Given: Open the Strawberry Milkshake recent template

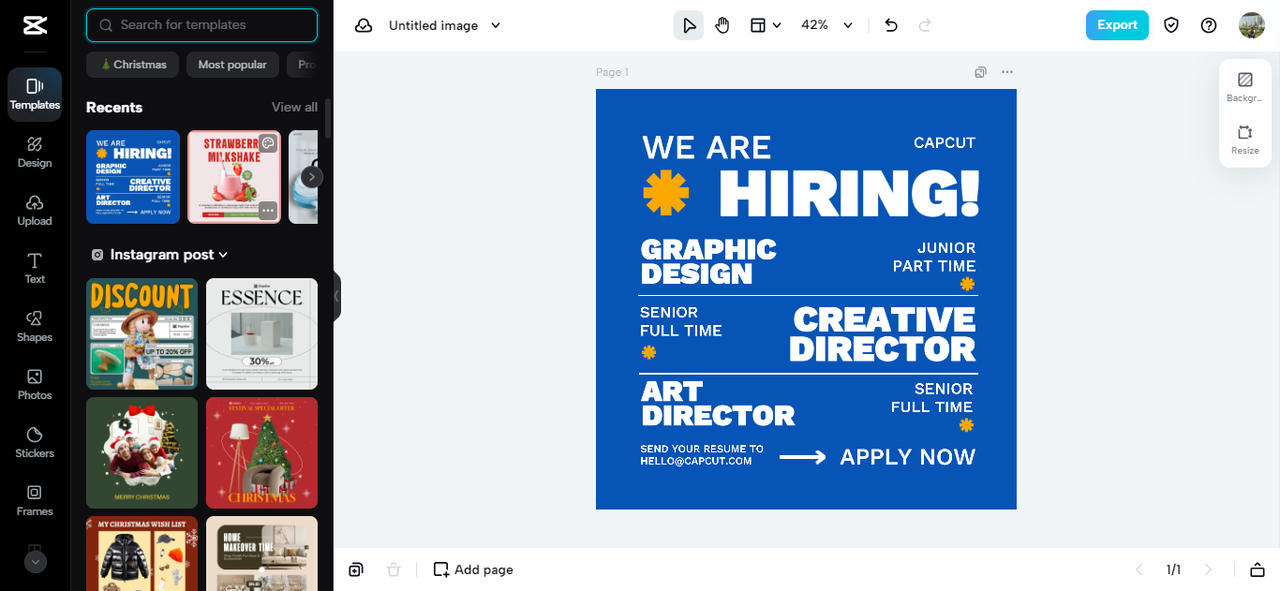Looking at the screenshot, I should click(x=234, y=177).
